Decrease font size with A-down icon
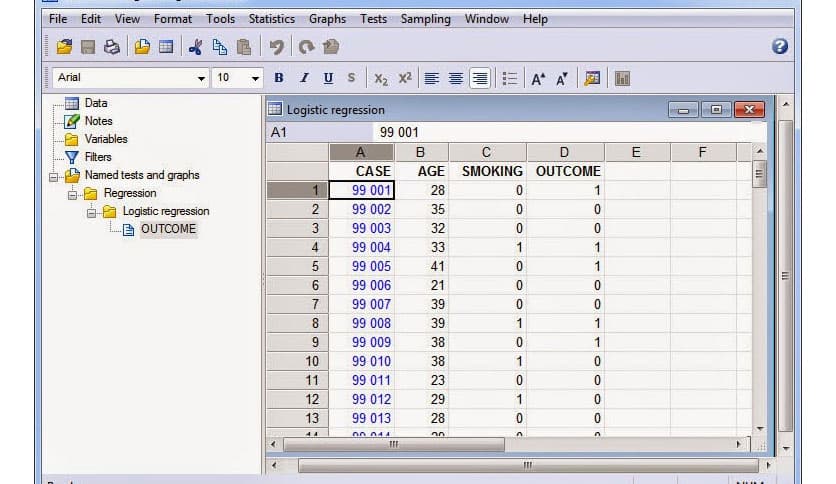The width and height of the screenshot is (836, 484). (562, 79)
